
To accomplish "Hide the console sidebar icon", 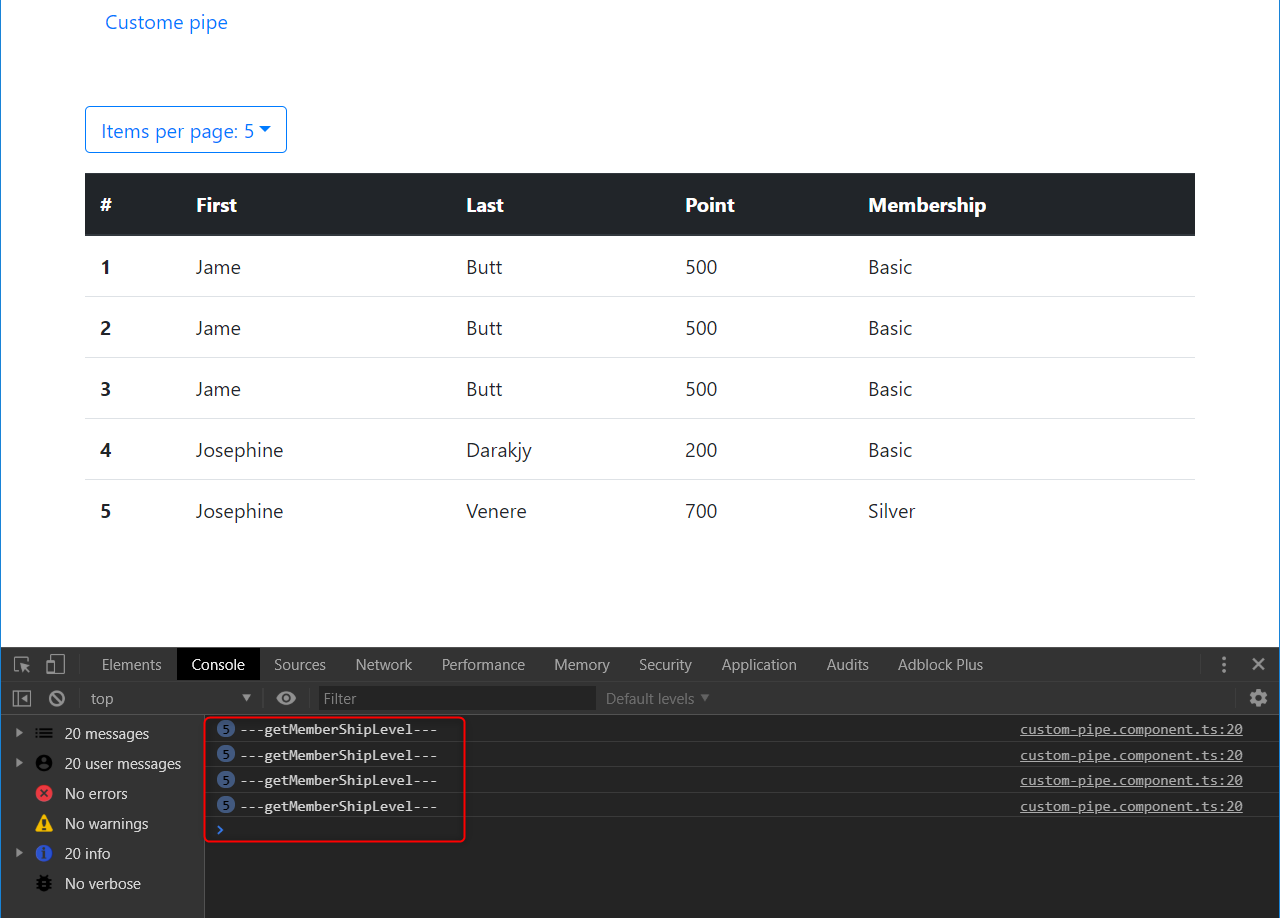I will (x=22, y=698).
